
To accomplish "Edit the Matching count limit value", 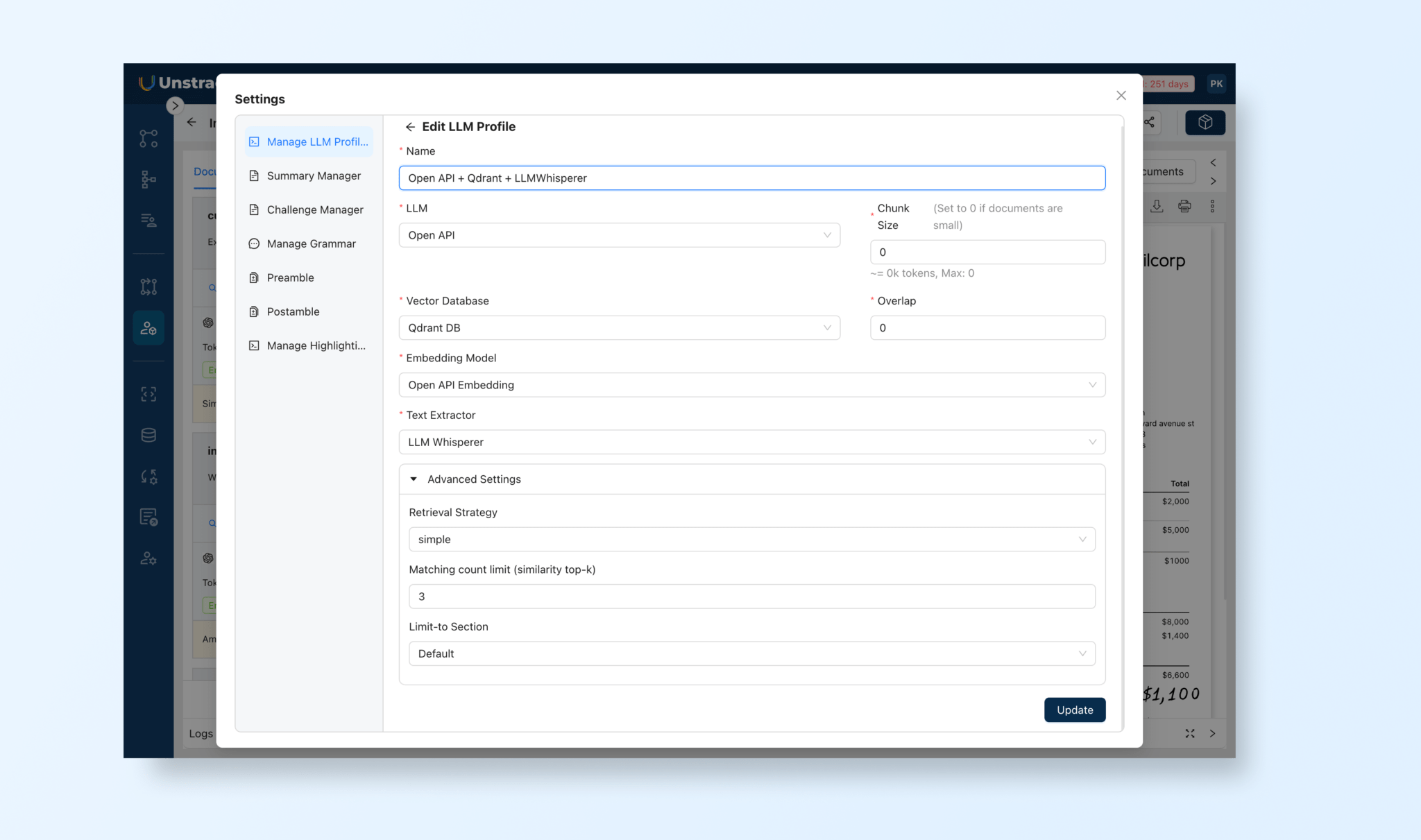I will tap(751, 596).
